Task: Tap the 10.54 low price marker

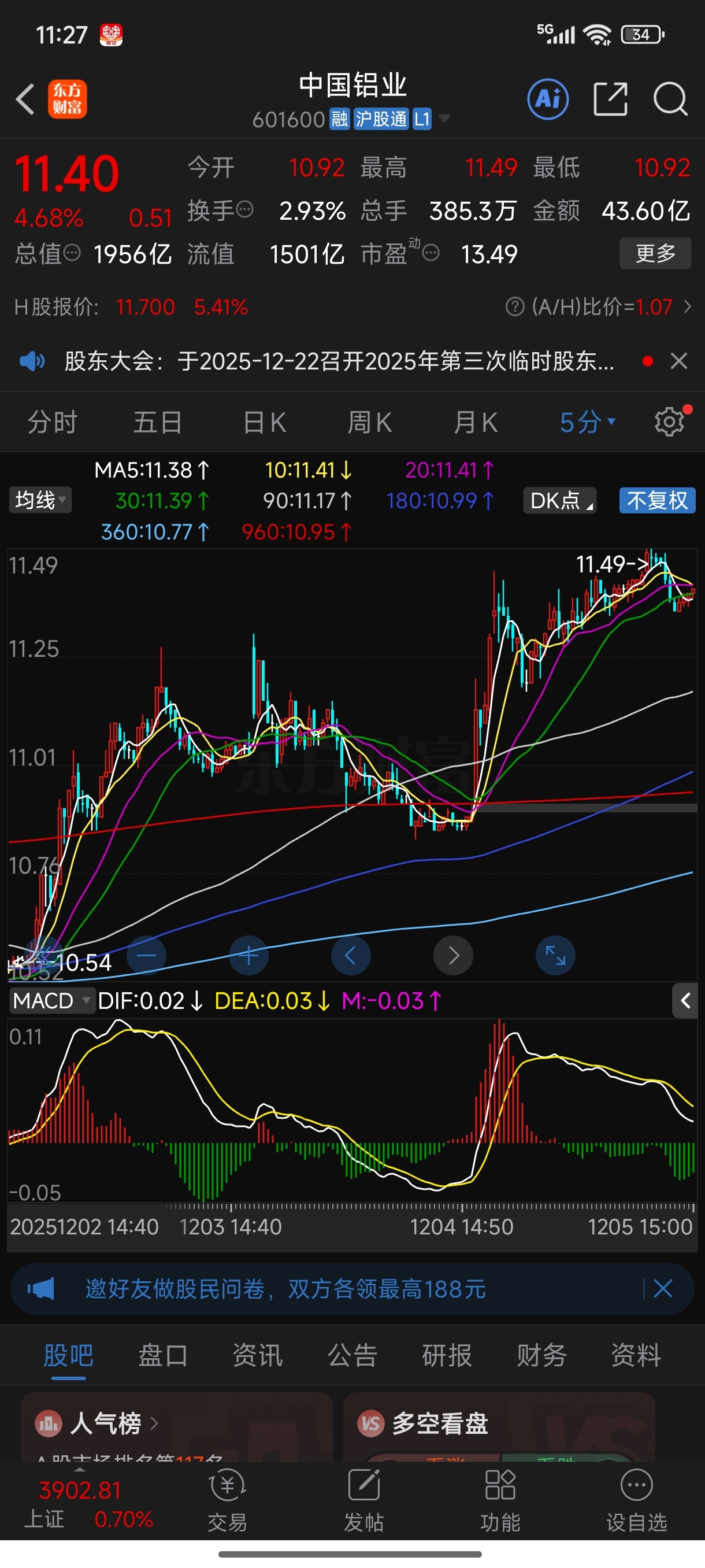Action: click(83, 962)
